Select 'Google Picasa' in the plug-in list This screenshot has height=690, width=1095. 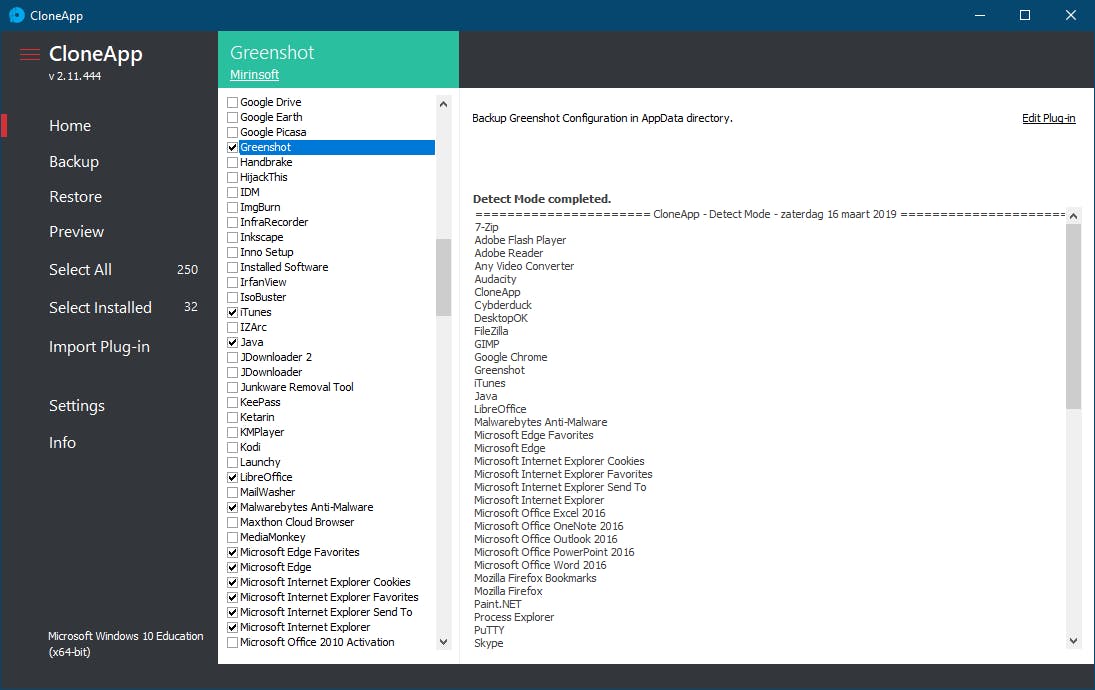coord(272,133)
